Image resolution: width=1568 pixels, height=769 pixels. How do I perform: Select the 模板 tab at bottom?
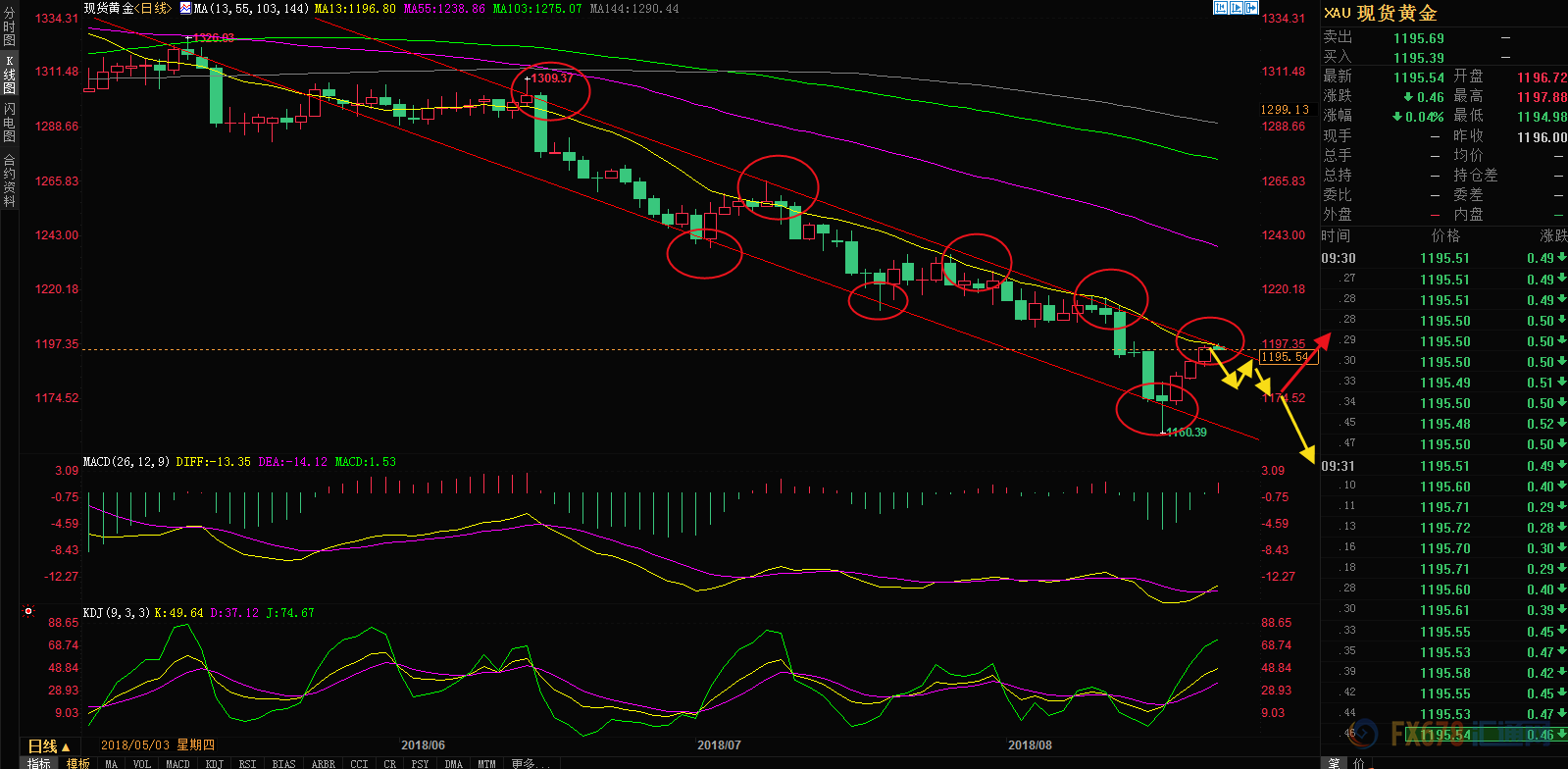click(77, 763)
